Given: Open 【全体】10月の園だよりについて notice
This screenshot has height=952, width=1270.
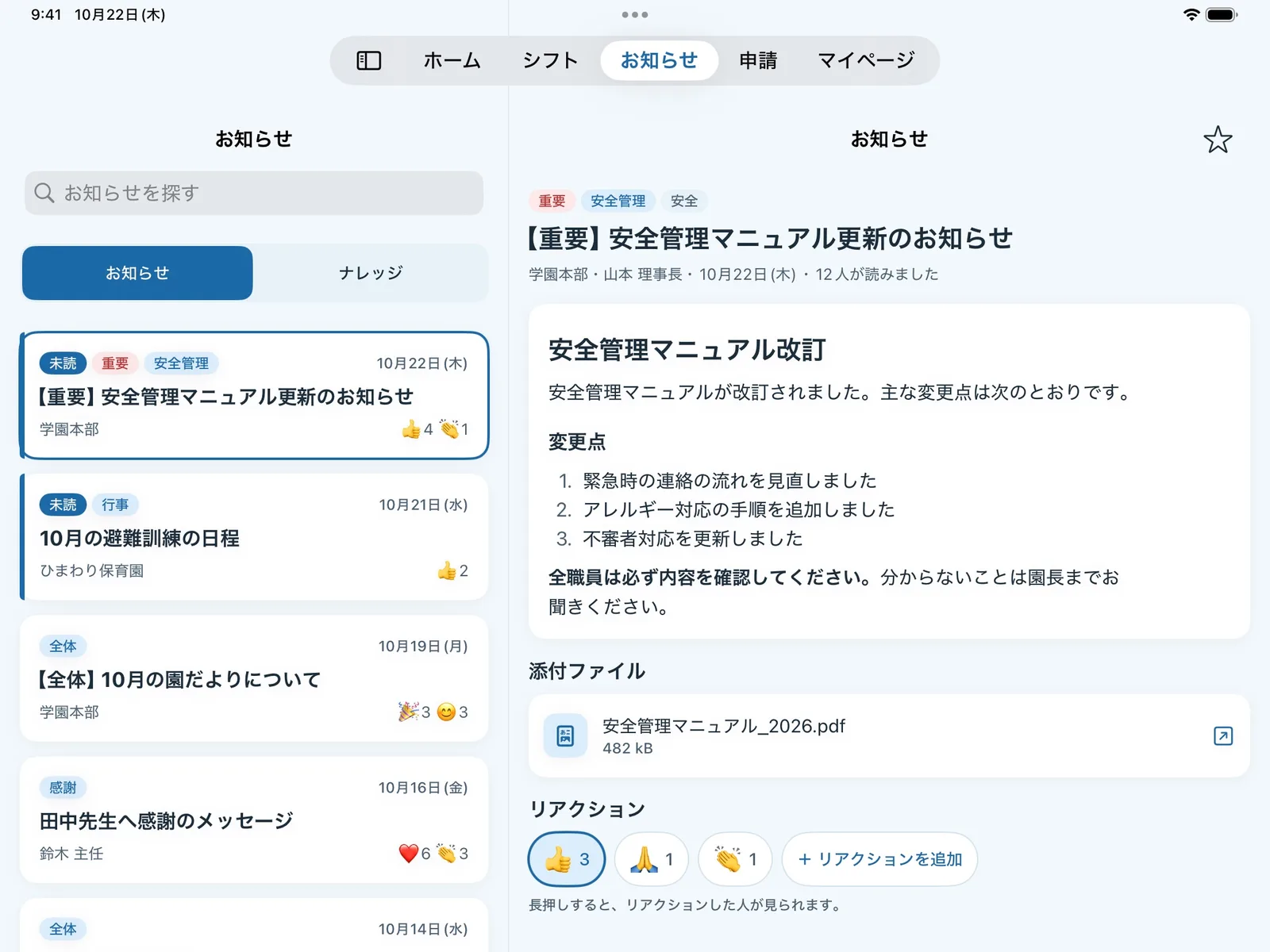Looking at the screenshot, I should click(254, 678).
